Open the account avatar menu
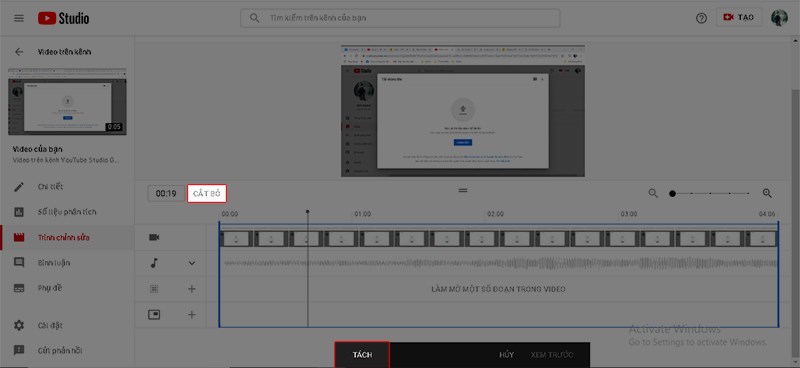800x368 pixels. click(x=779, y=18)
